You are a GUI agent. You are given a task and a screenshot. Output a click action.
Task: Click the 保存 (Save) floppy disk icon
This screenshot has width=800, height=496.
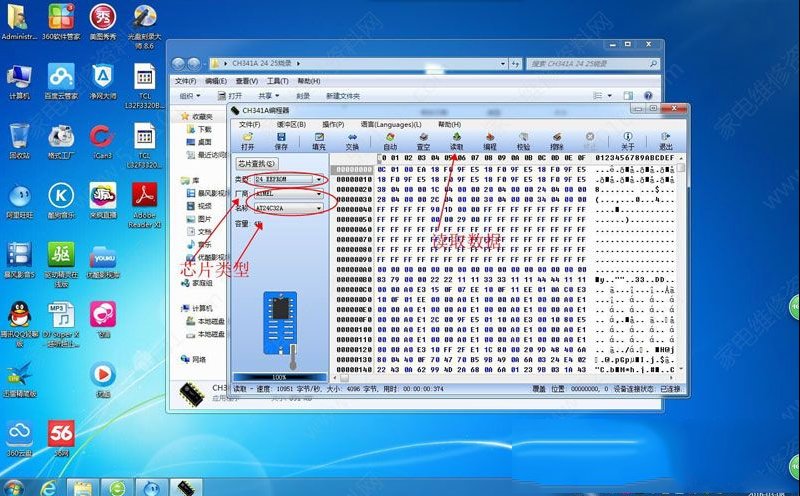click(x=281, y=141)
